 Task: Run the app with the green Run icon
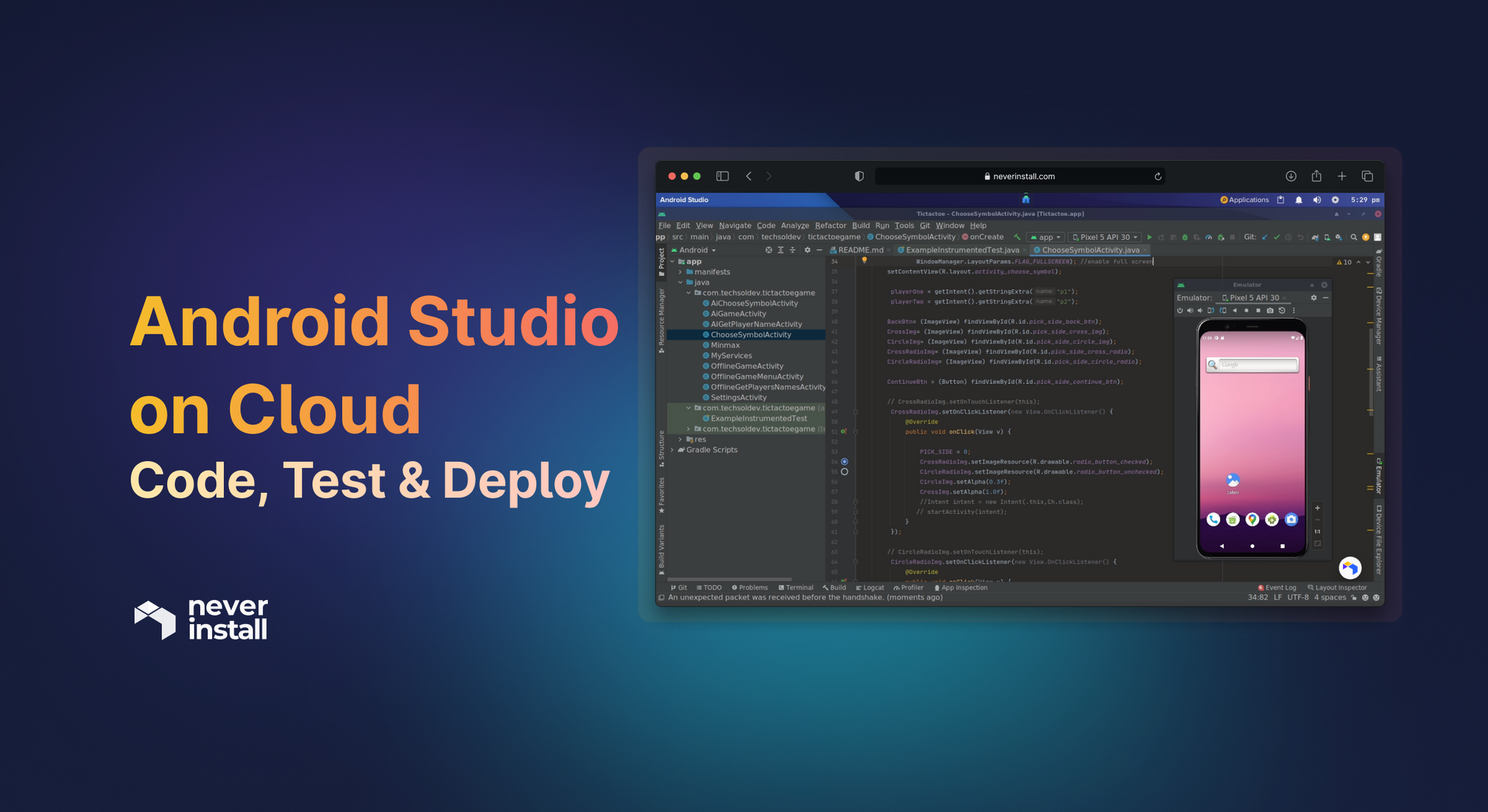(x=1150, y=238)
